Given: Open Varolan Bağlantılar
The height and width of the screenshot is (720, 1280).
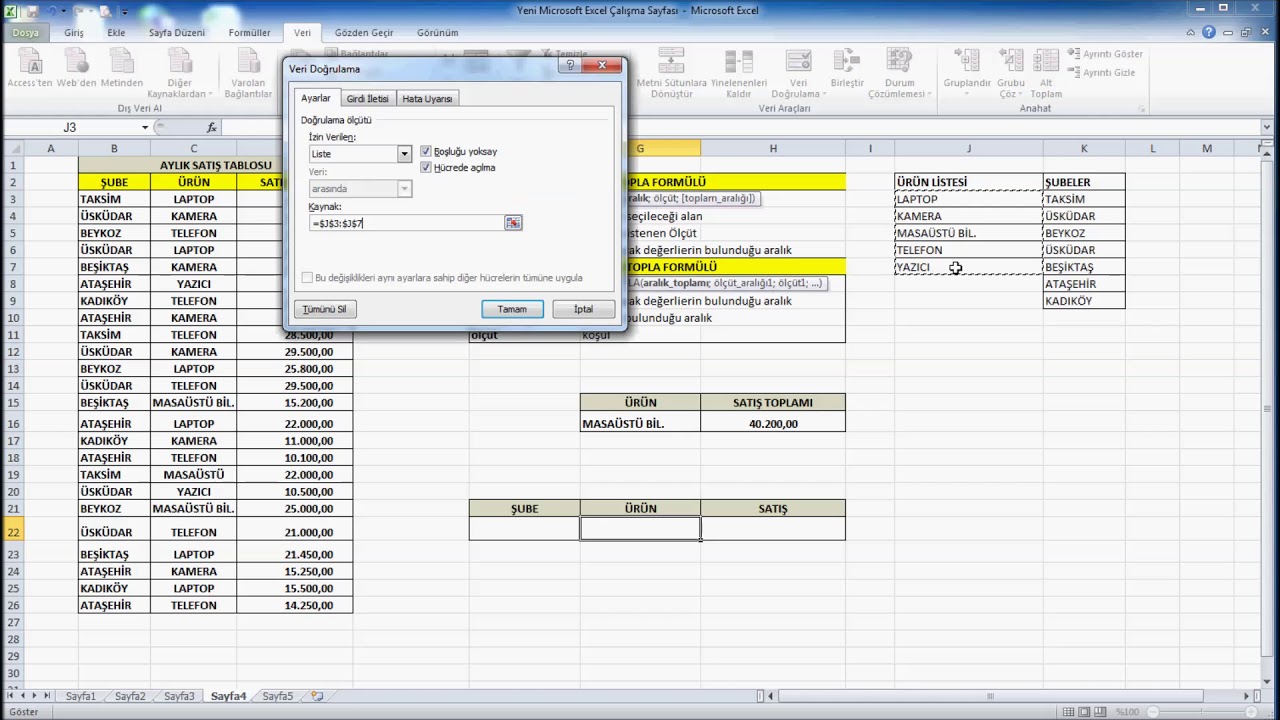Looking at the screenshot, I should [249, 74].
